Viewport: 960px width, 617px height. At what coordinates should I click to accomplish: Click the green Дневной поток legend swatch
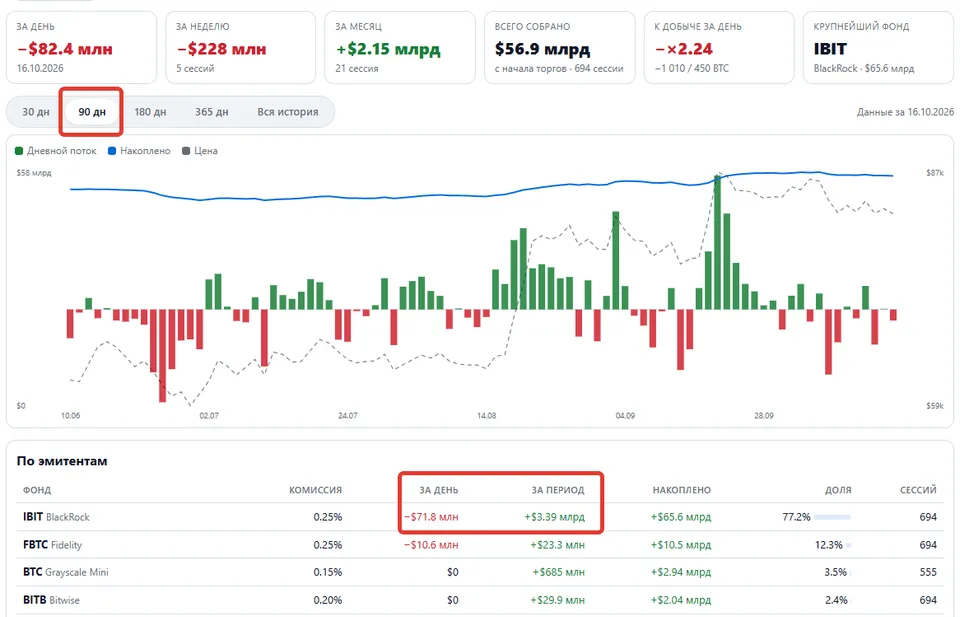point(19,151)
